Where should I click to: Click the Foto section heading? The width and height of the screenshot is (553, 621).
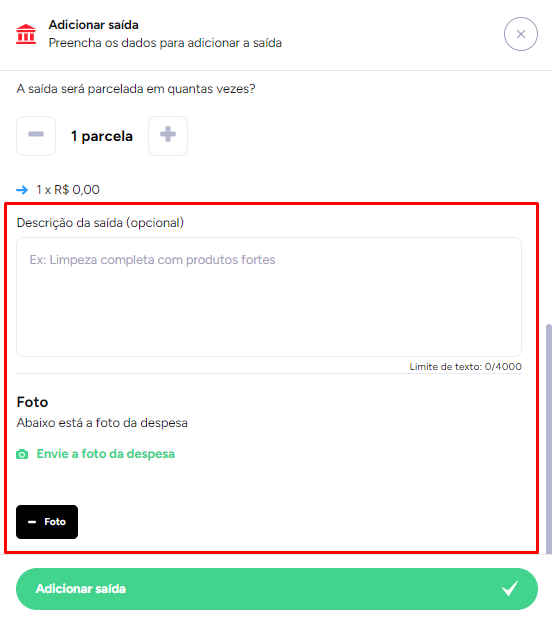tap(32, 402)
